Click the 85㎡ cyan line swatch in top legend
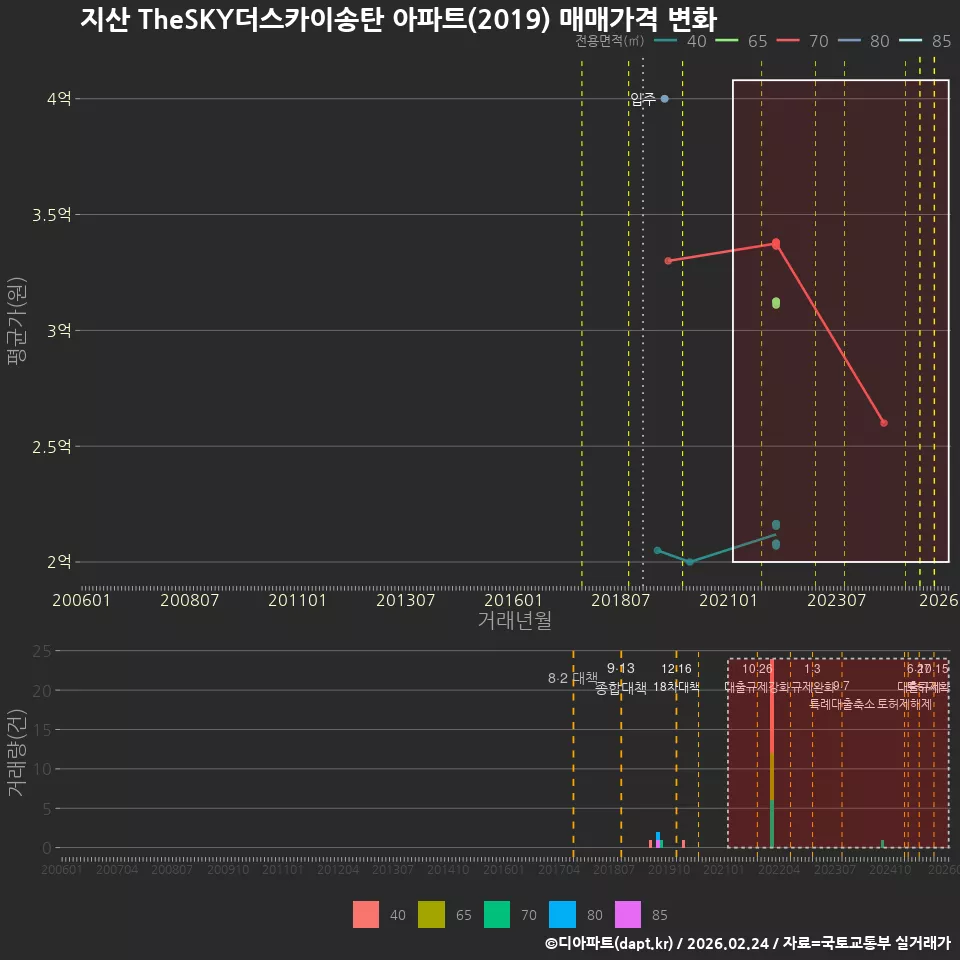This screenshot has width=960, height=960. (x=910, y=41)
